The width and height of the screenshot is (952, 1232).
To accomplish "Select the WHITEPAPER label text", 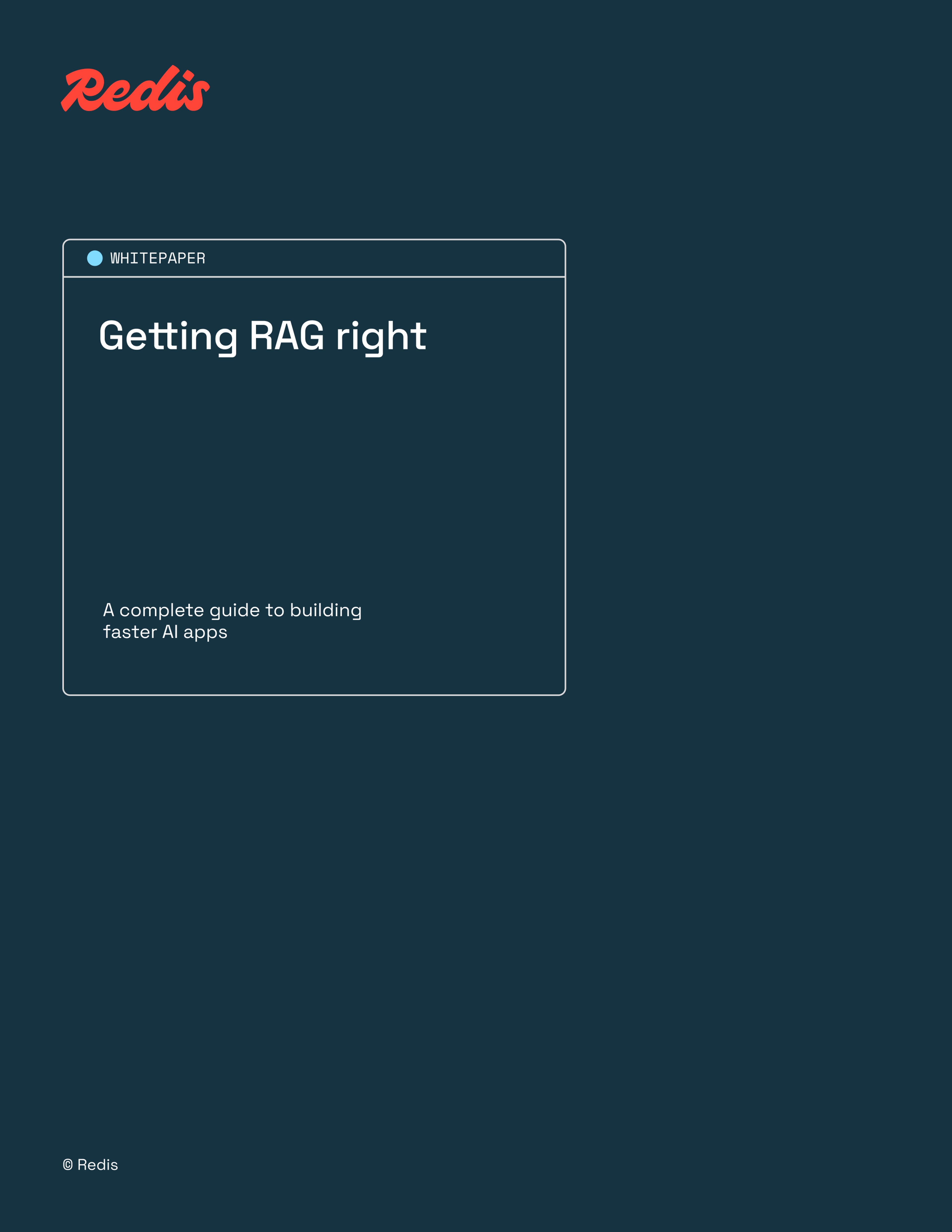I will pos(157,258).
